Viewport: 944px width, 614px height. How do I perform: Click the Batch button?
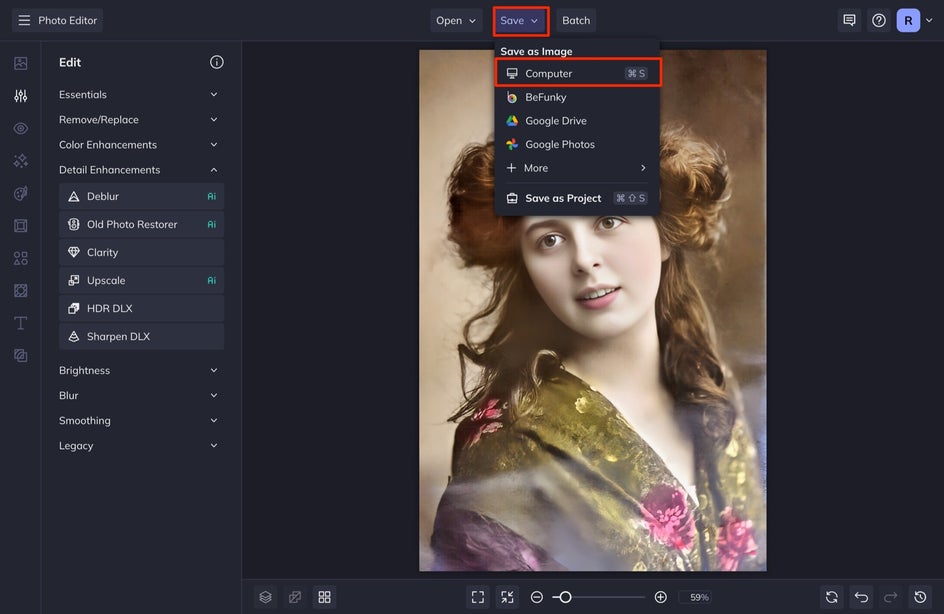pyautogui.click(x=576, y=20)
